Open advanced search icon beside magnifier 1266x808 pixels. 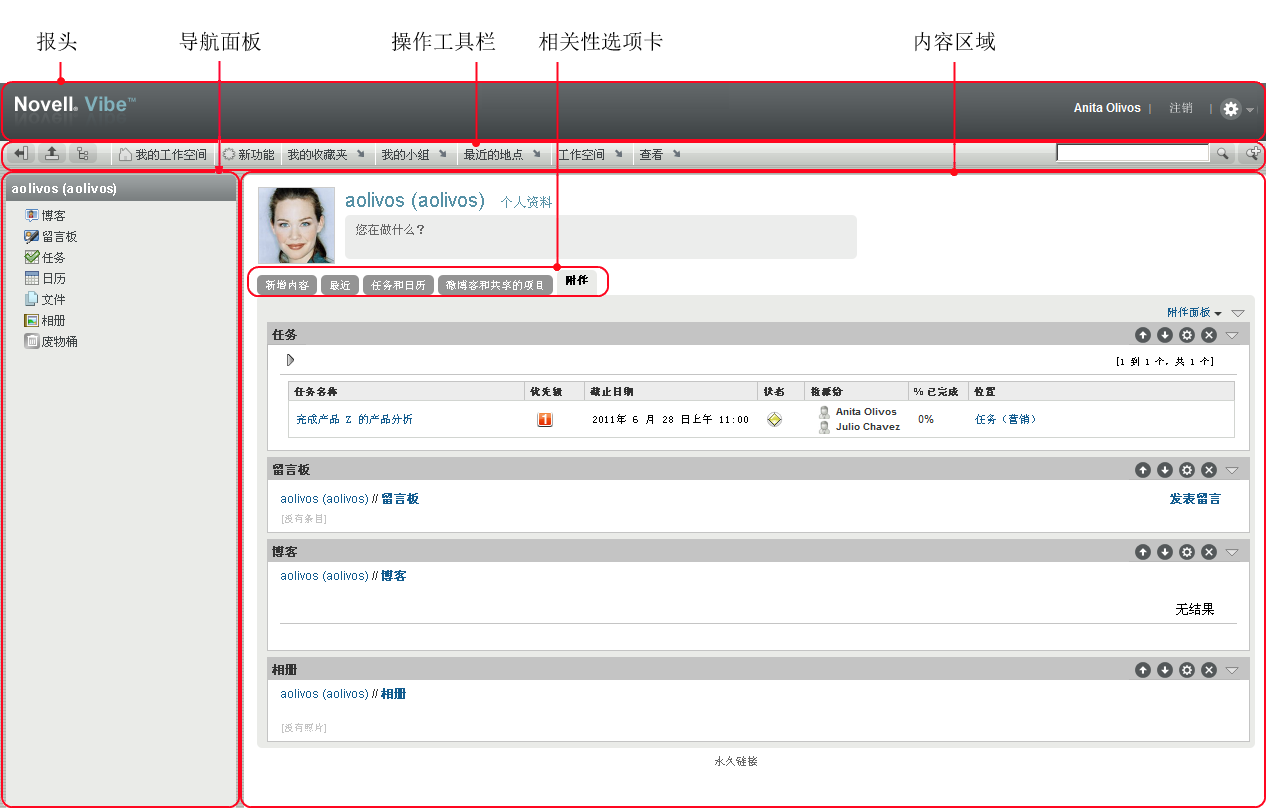tap(1251, 154)
